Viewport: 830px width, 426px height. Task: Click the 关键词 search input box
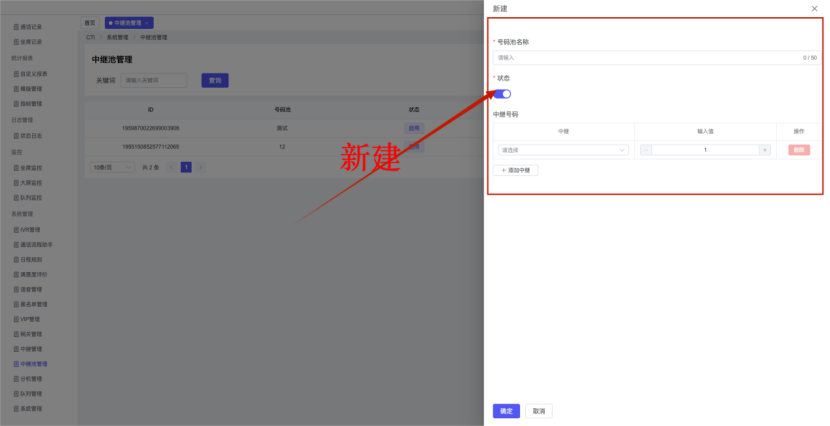(x=154, y=80)
